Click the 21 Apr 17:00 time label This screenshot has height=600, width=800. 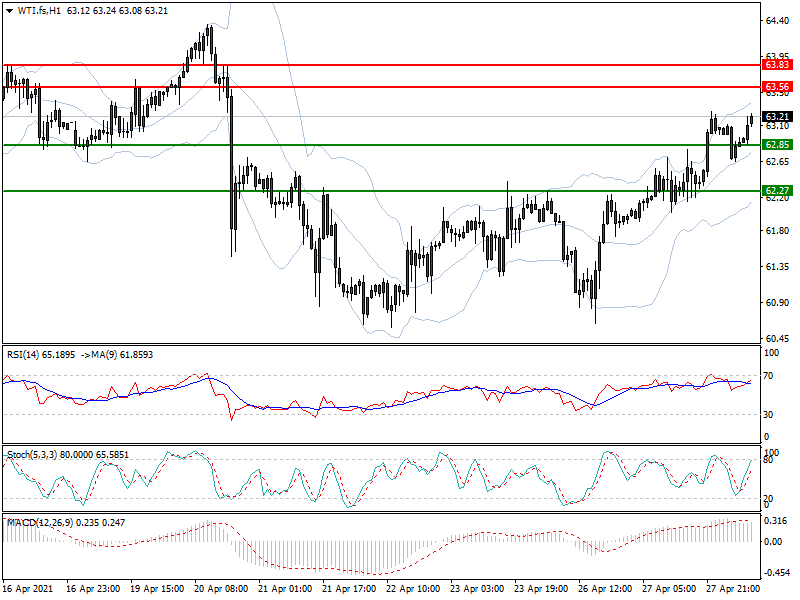pos(349,589)
